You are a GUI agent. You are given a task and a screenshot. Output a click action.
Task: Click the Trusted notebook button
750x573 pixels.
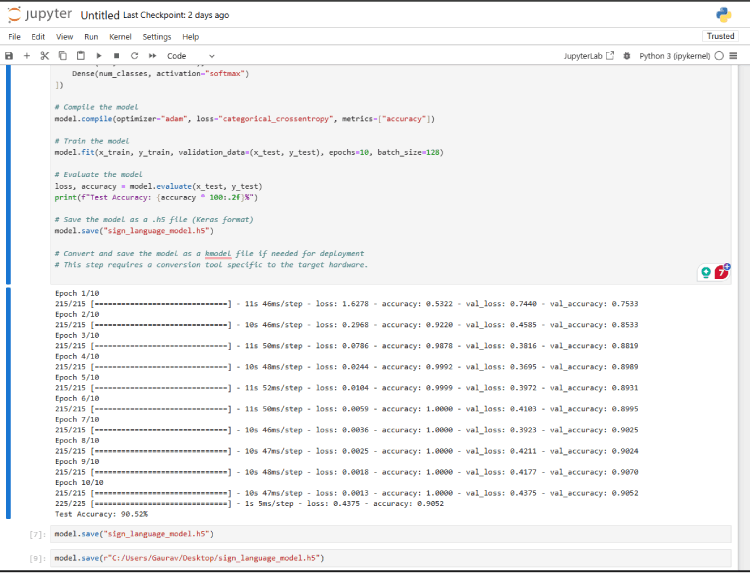[x=720, y=37]
